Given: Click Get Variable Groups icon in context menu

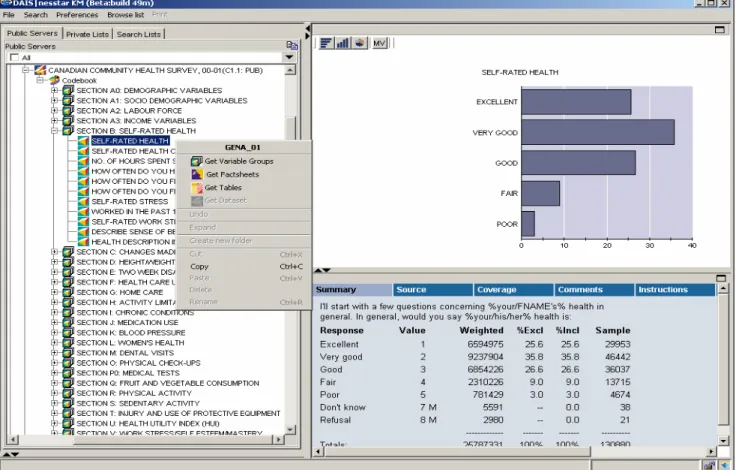Looking at the screenshot, I should [x=197, y=162].
